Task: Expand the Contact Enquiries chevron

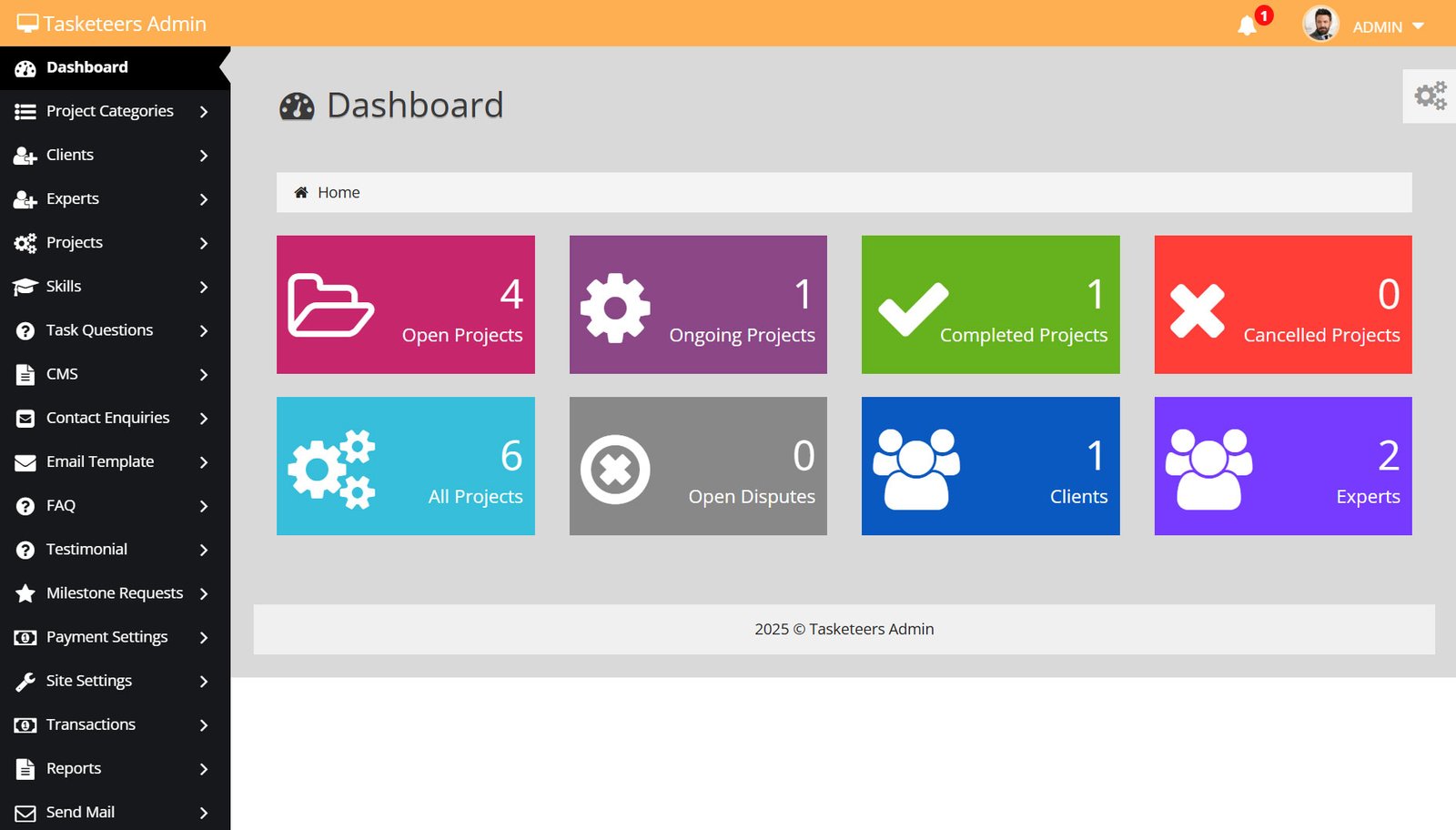Action: coord(204,419)
